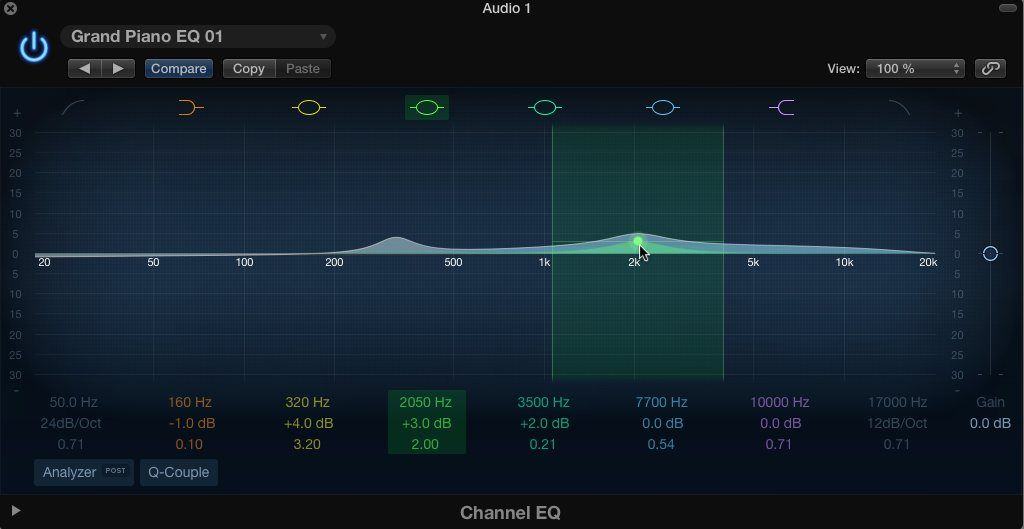Click the window pill button at top right
1024x529 pixels.
pos(1007,8)
